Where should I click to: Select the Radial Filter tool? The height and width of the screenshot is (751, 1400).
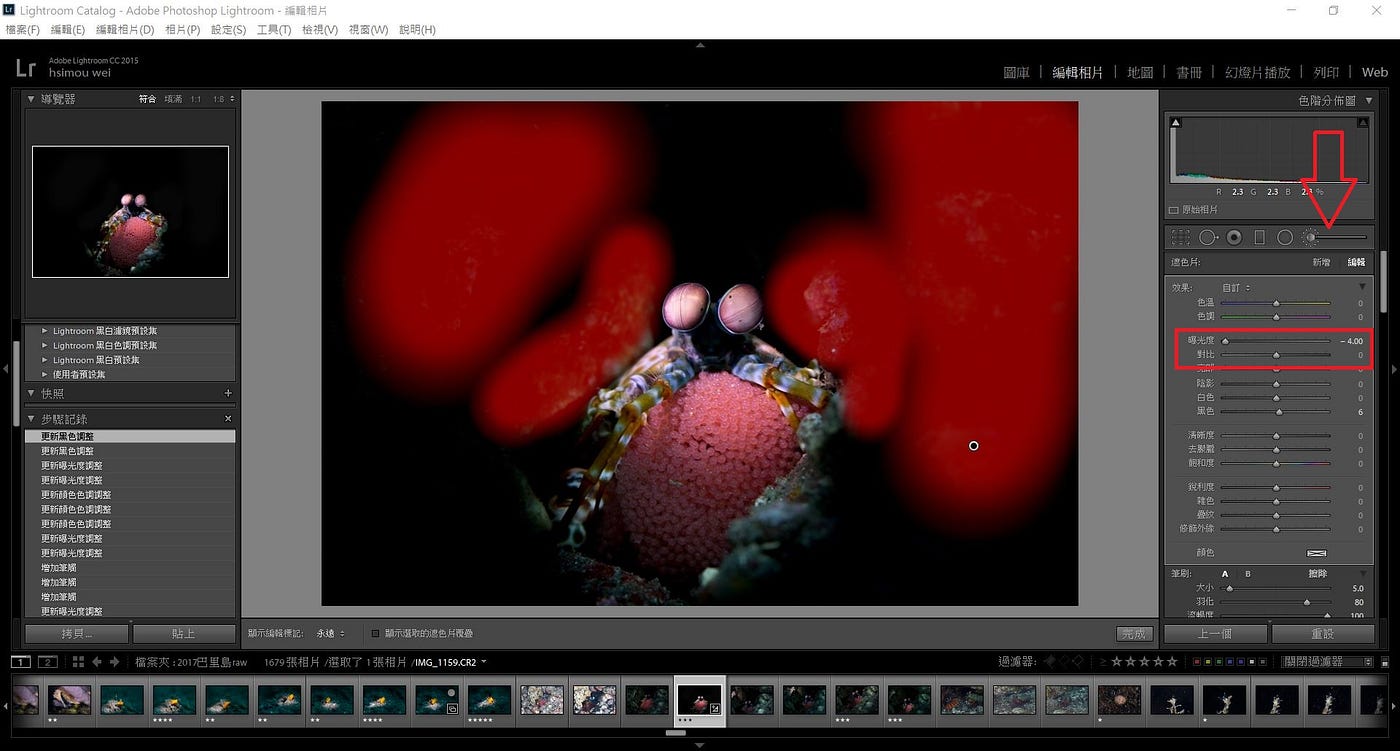coord(1285,237)
